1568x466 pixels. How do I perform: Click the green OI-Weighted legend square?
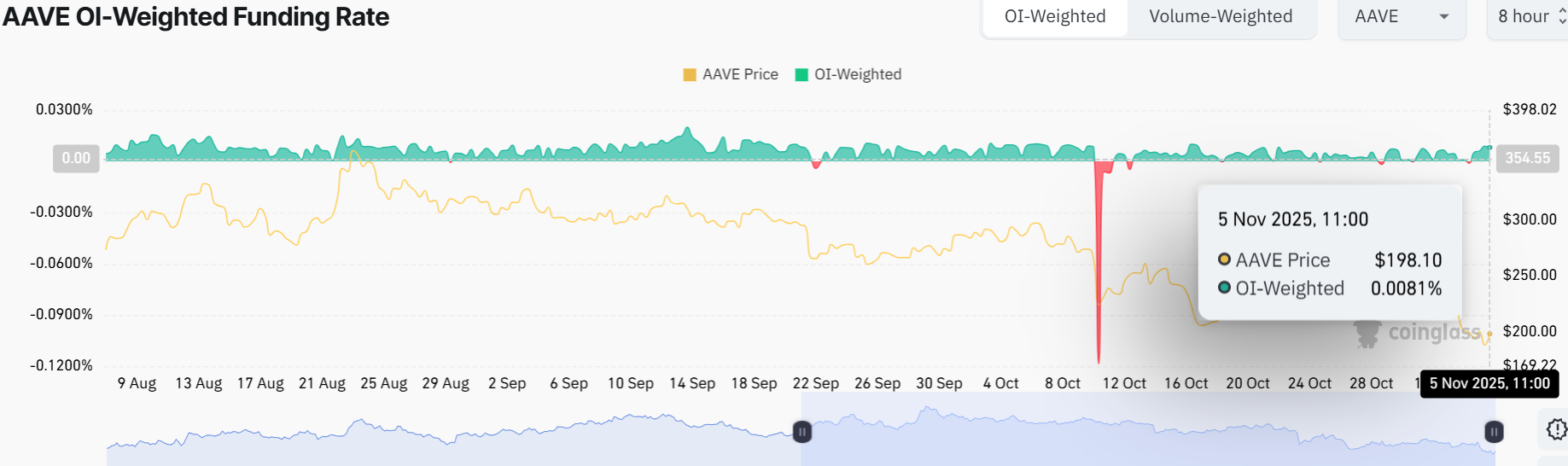(x=801, y=75)
